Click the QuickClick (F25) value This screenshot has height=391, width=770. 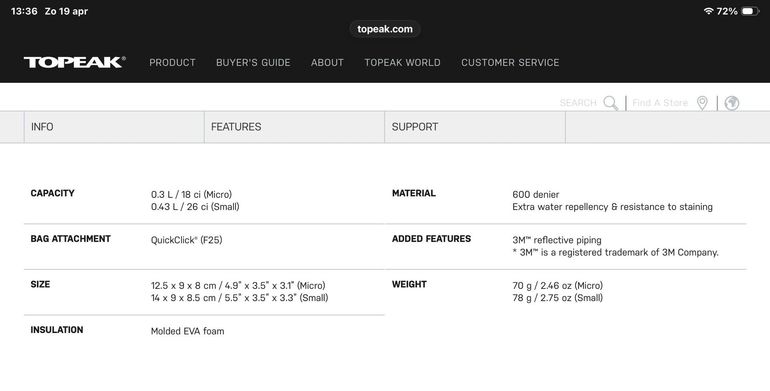[x=187, y=240]
